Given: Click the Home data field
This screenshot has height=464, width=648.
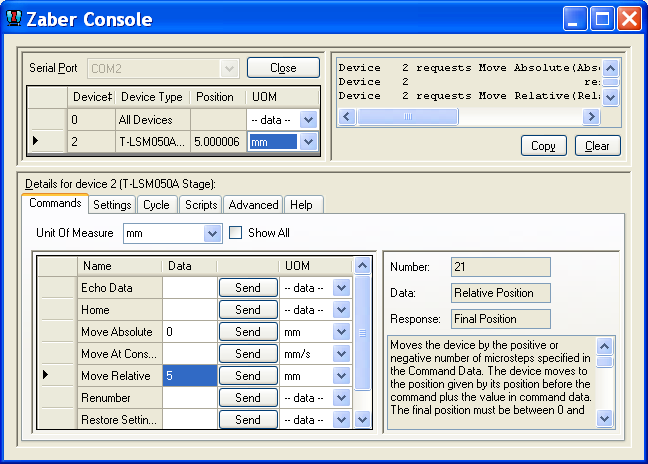Looking at the screenshot, I should pos(190,310).
